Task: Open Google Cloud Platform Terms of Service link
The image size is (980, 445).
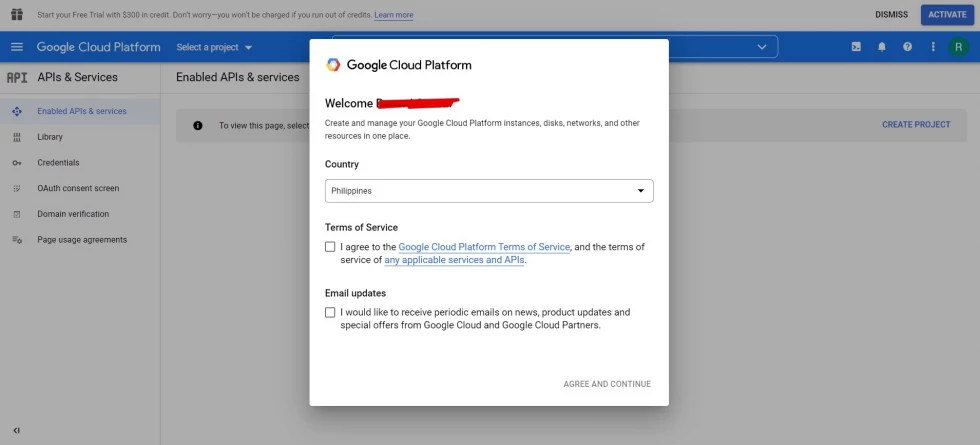Action: 484,247
